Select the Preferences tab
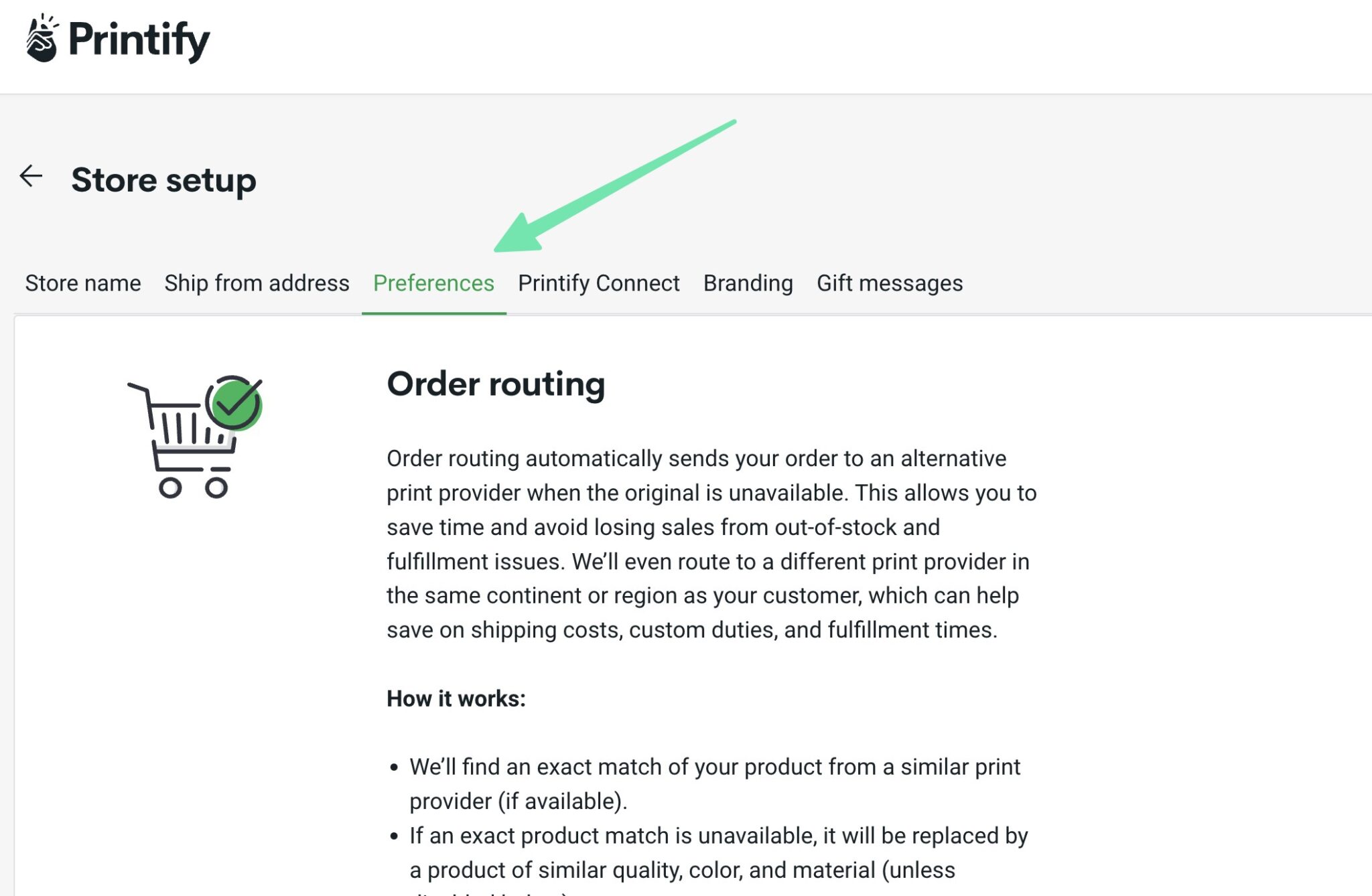The height and width of the screenshot is (896, 1372). pos(434,283)
